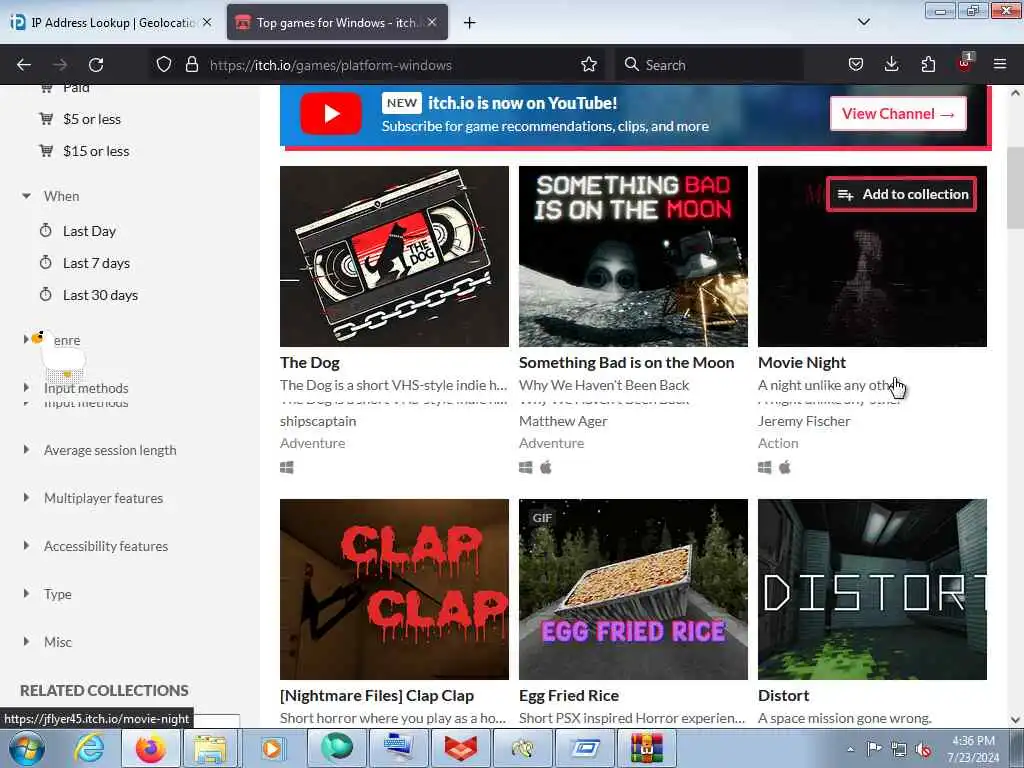Image resolution: width=1024 pixels, height=768 pixels.
Task: Visit author Matthew Ager's page
Action: click(x=563, y=421)
